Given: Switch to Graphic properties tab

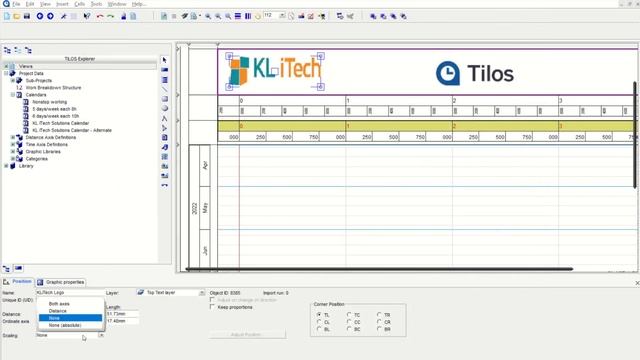Looking at the screenshot, I should coord(61,282).
